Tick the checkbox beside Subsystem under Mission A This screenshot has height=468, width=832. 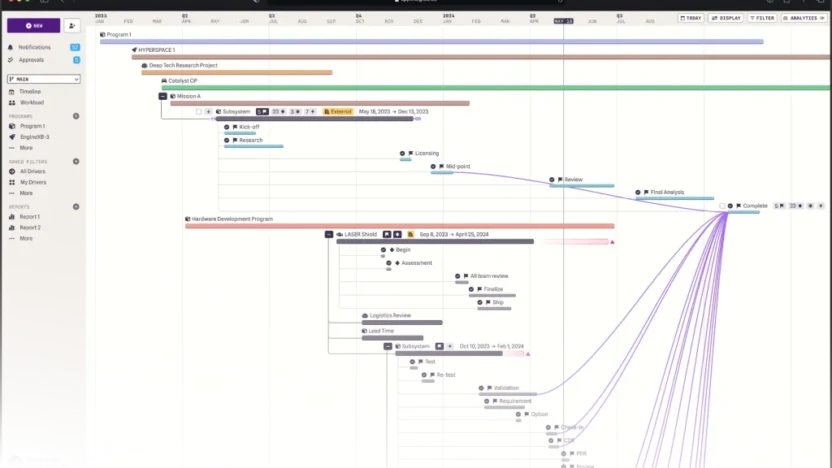click(199, 111)
